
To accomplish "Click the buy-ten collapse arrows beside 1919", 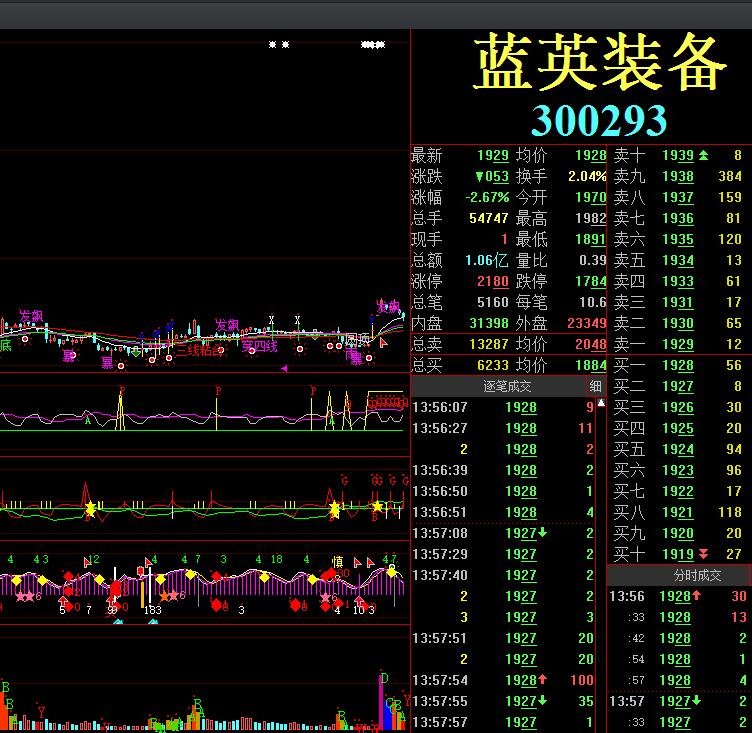I will coord(703,554).
